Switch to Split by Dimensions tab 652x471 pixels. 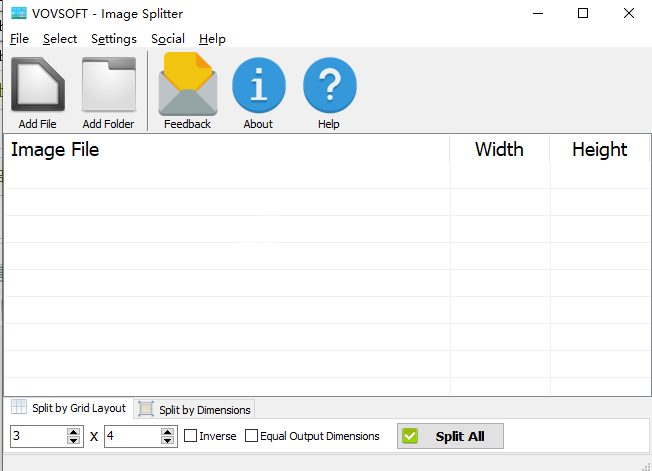pos(196,409)
